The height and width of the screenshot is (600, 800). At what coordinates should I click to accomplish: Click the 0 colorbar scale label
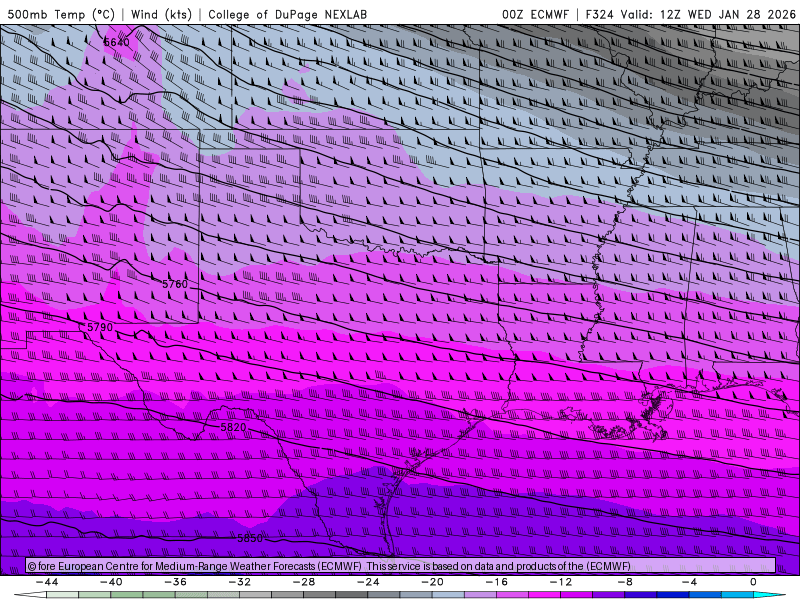[753, 582]
